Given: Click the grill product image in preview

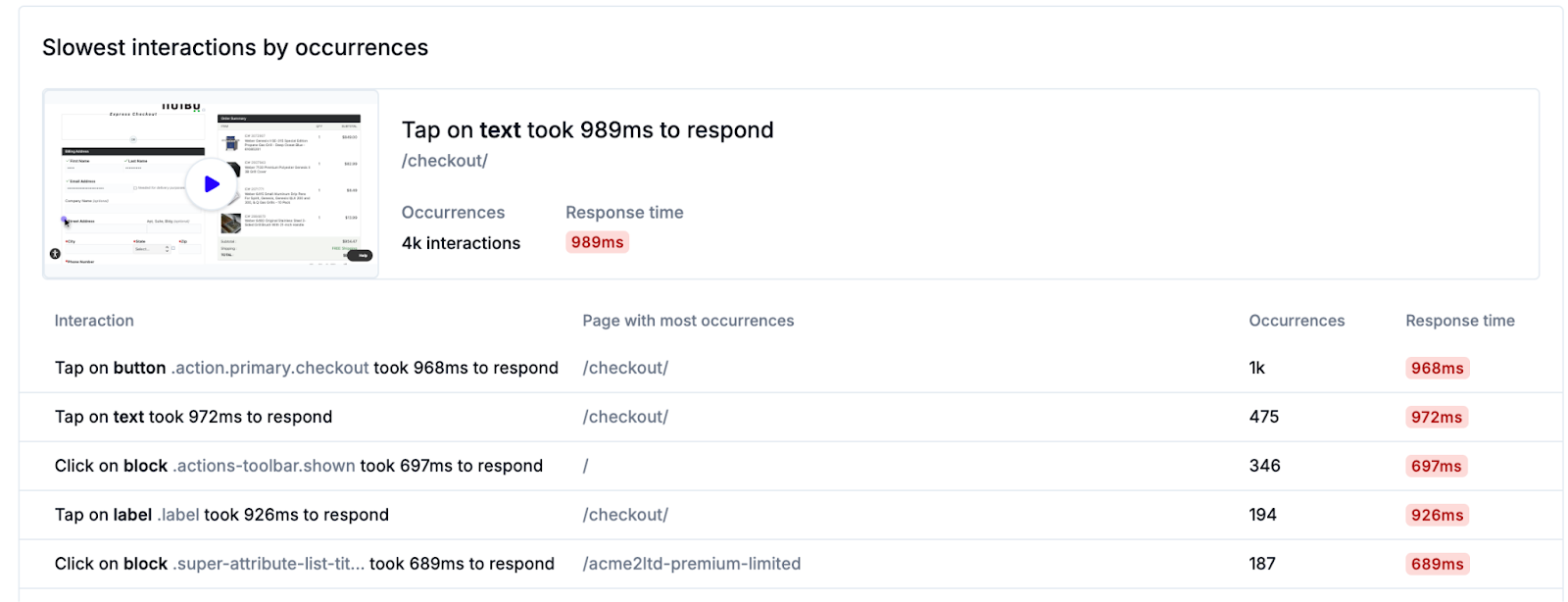Looking at the screenshot, I should pos(231,143).
